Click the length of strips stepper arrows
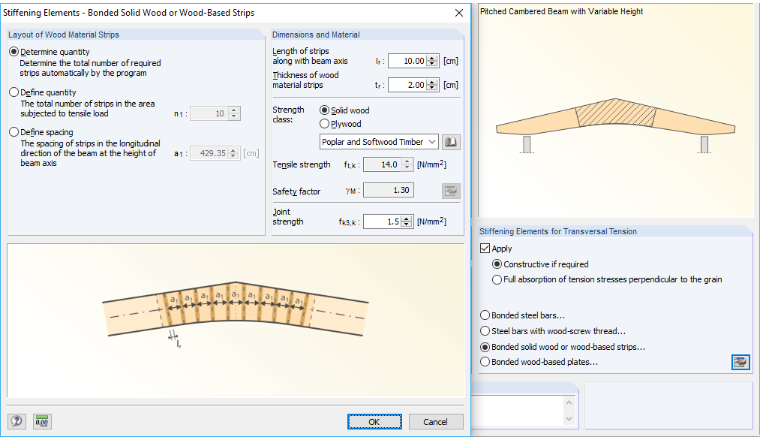 point(432,61)
